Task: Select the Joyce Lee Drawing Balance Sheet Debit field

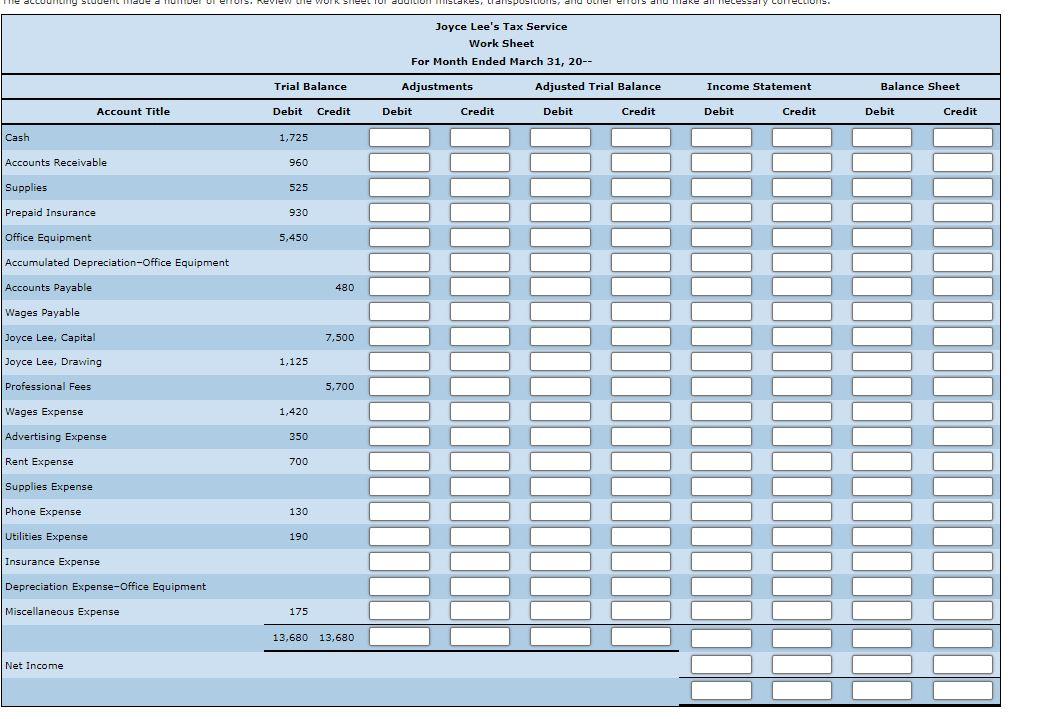Action: [880, 361]
